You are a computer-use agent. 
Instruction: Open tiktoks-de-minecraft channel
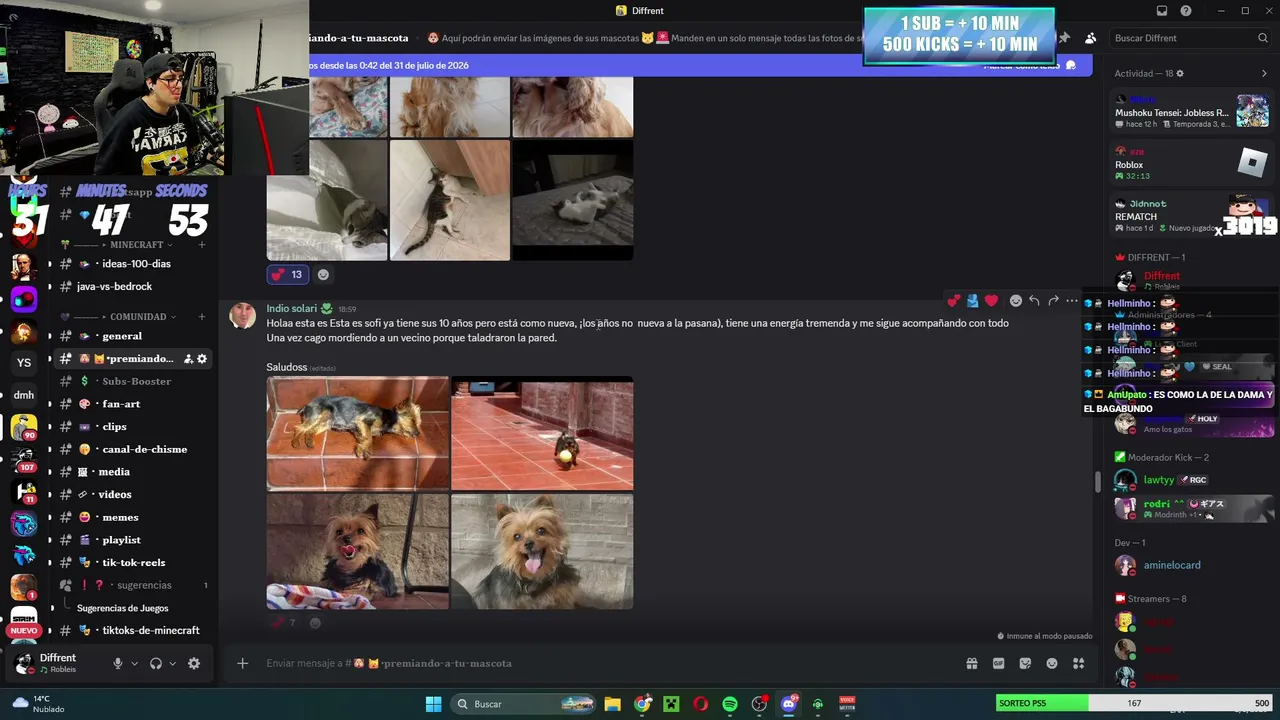click(x=133, y=630)
